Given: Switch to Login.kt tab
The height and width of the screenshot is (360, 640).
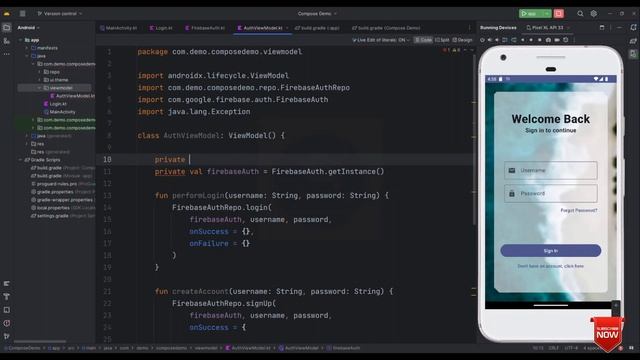Looking at the screenshot, I should (x=161, y=28).
